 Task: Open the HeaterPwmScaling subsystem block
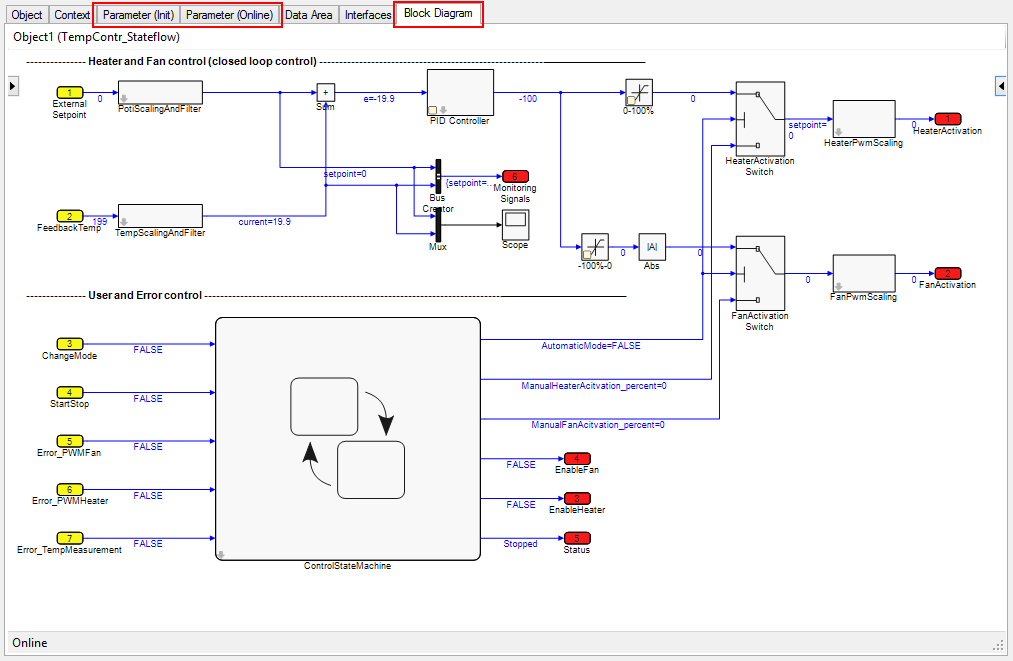pyautogui.click(x=864, y=119)
